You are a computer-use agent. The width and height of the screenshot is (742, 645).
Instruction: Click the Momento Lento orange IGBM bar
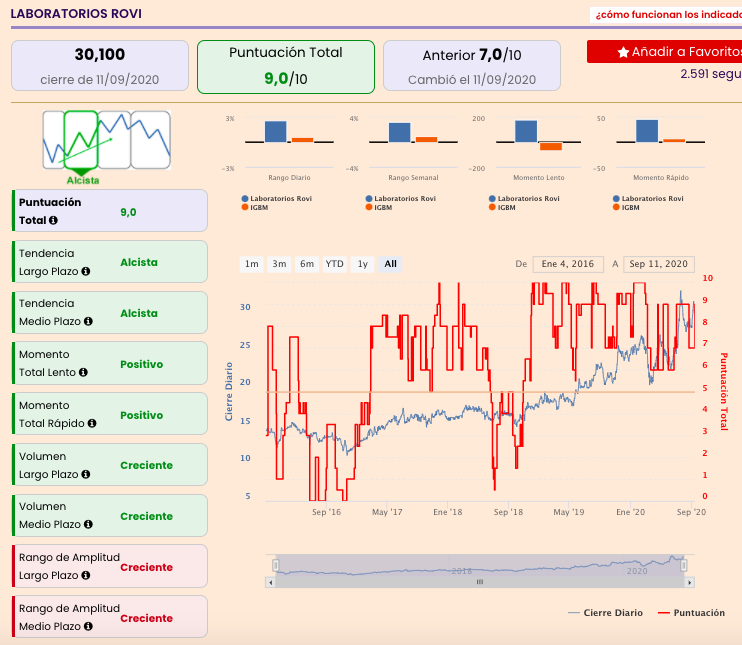(551, 146)
